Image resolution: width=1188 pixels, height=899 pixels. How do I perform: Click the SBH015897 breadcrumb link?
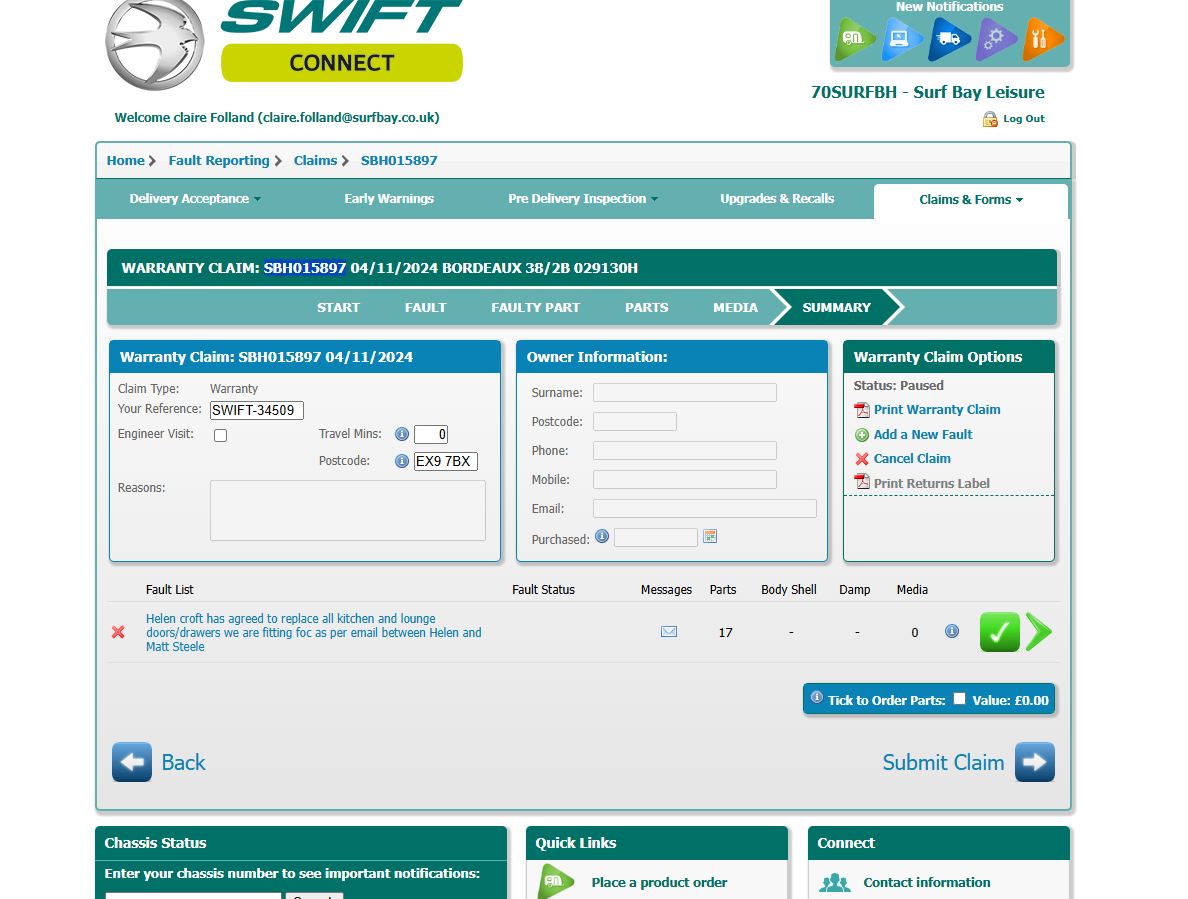pyautogui.click(x=399, y=161)
